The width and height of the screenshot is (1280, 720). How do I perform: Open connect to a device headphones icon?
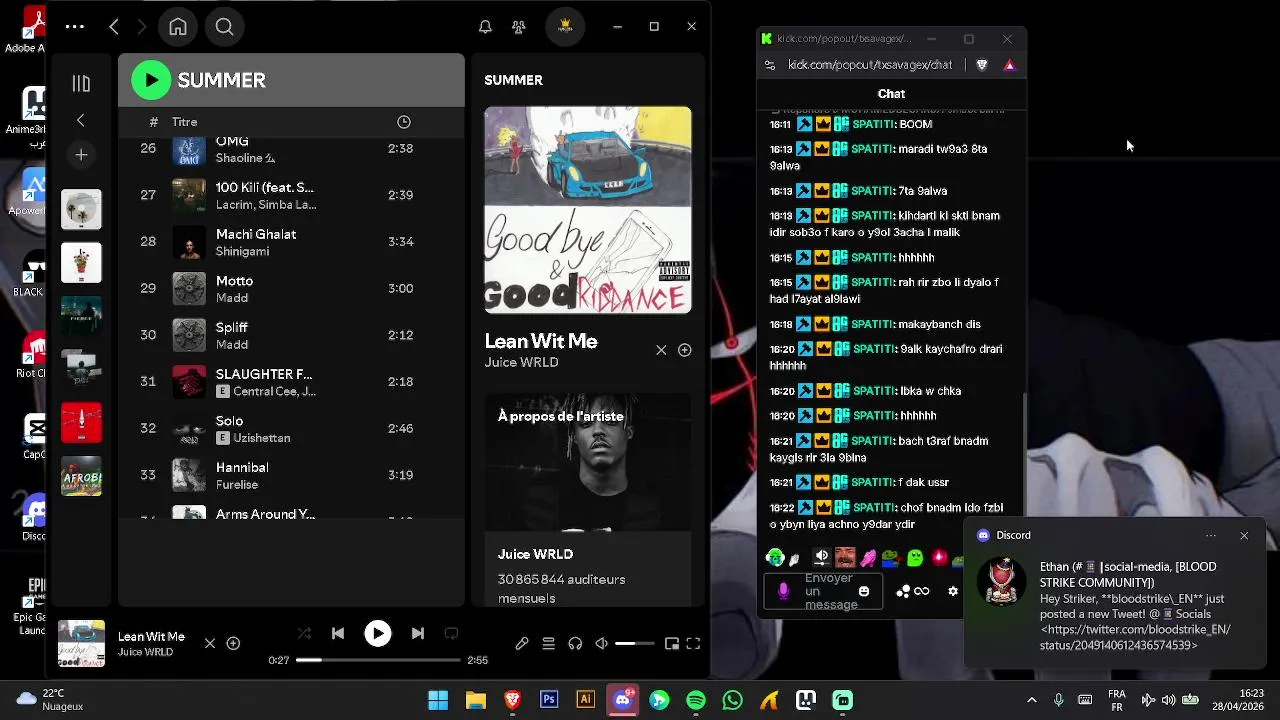[x=575, y=644]
